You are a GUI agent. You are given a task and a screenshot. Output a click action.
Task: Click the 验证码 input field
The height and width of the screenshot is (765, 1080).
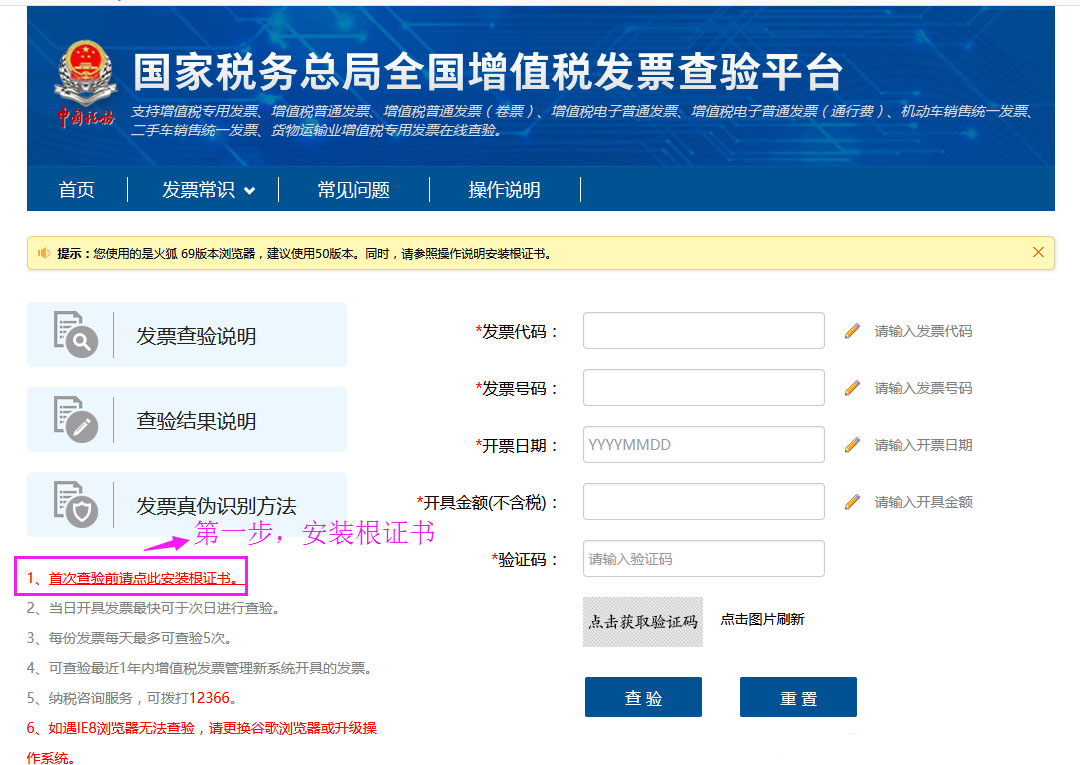tap(703, 559)
